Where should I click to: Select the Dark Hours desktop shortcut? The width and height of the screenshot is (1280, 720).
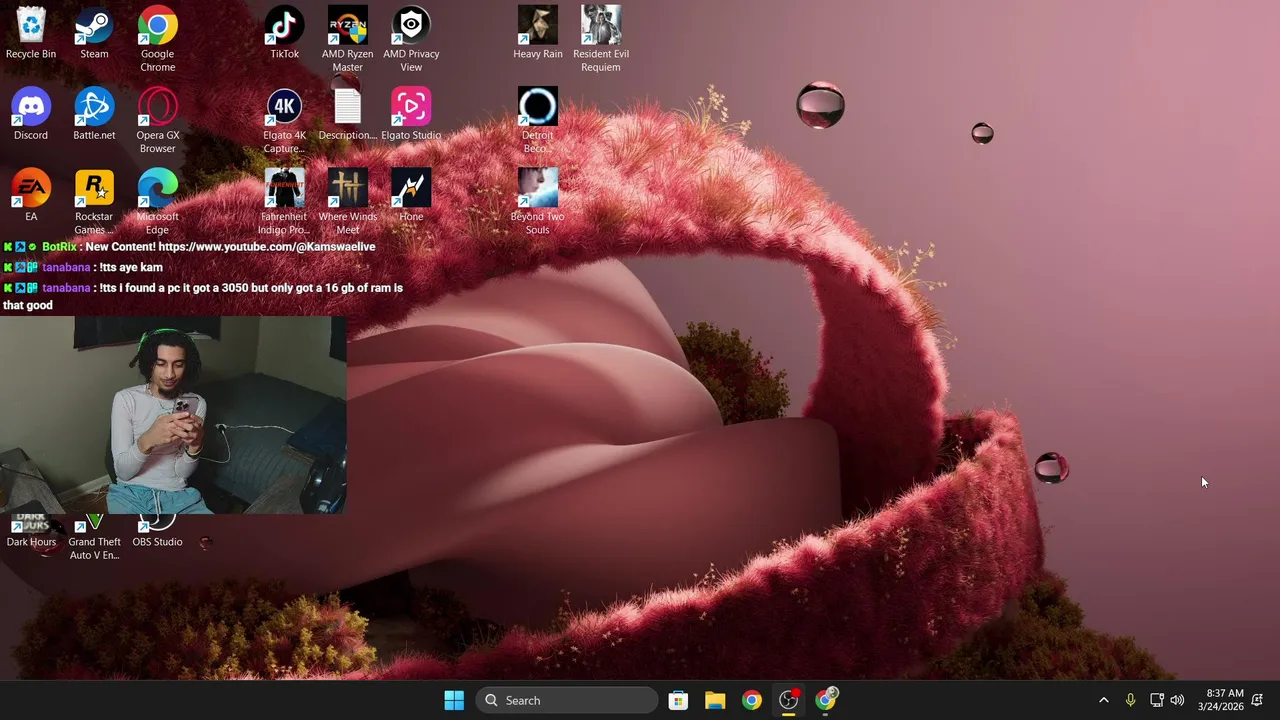click(31, 532)
